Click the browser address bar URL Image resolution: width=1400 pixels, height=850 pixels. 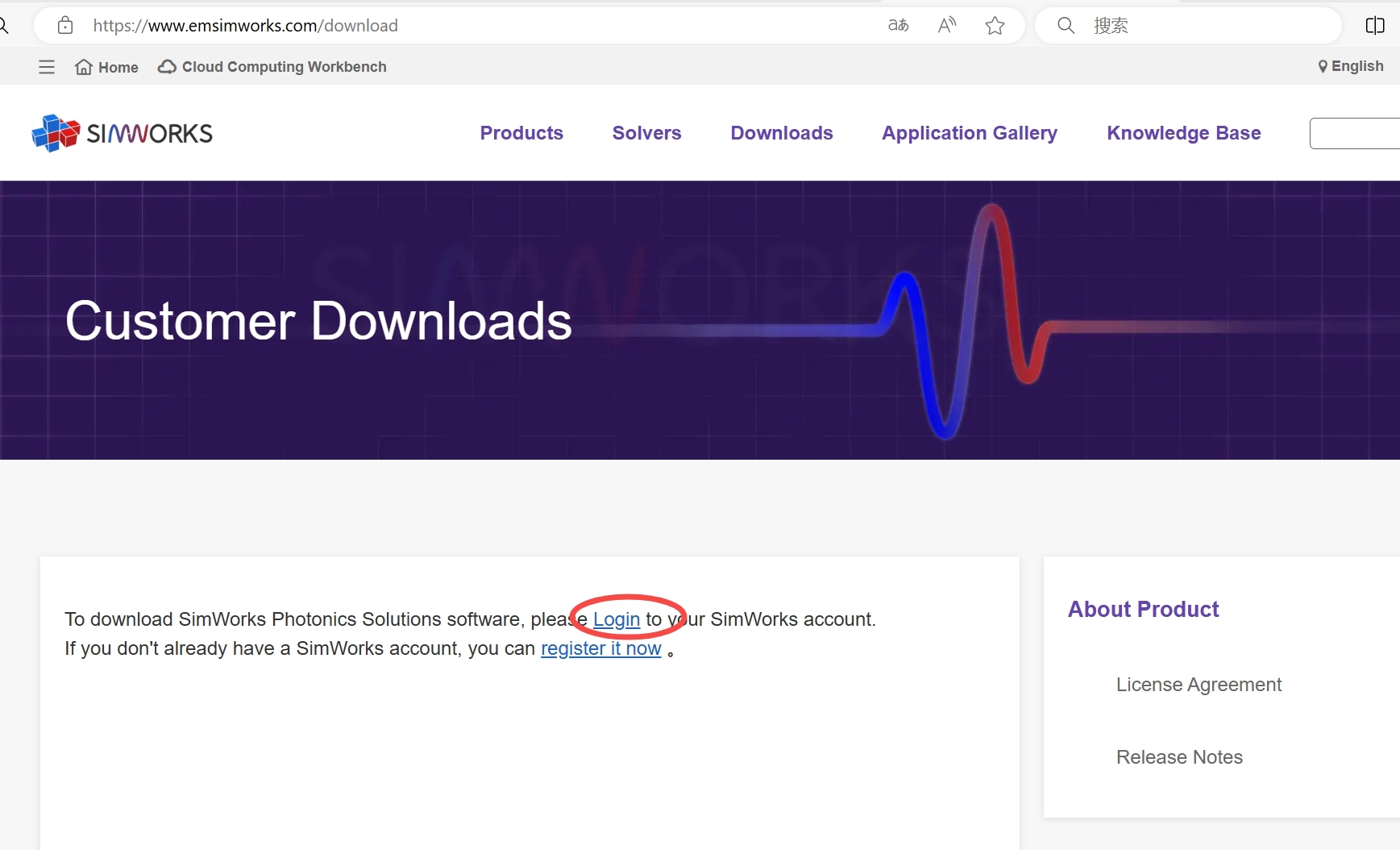[x=246, y=26]
